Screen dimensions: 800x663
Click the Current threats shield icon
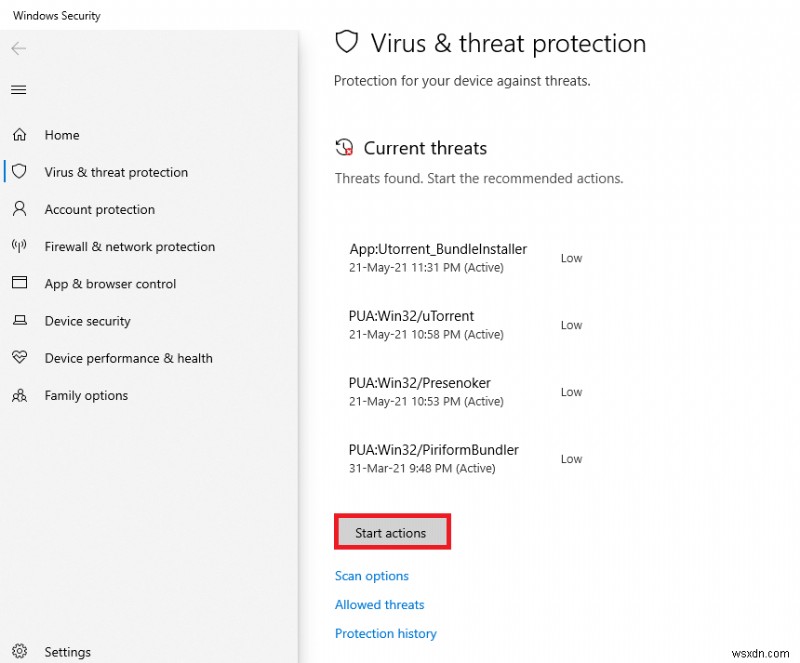(345, 146)
